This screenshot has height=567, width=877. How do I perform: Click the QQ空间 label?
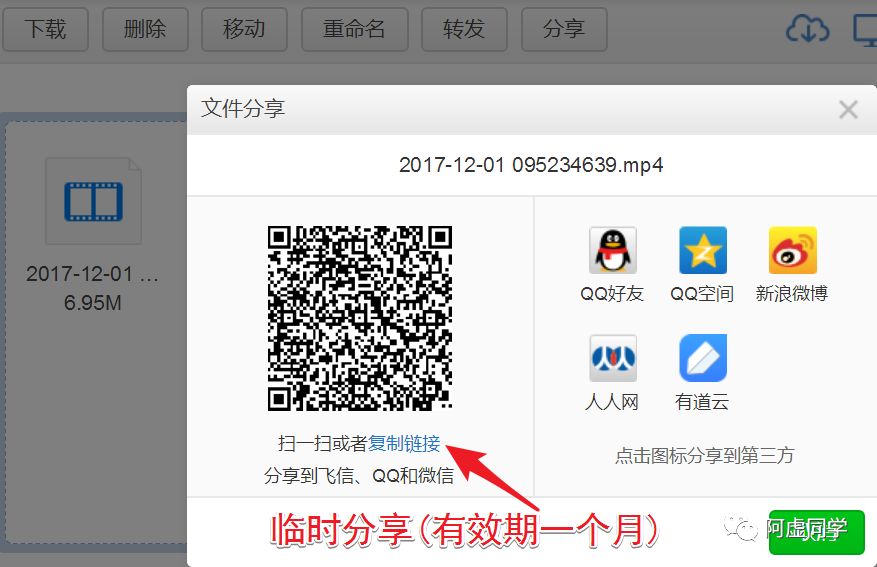click(x=702, y=294)
